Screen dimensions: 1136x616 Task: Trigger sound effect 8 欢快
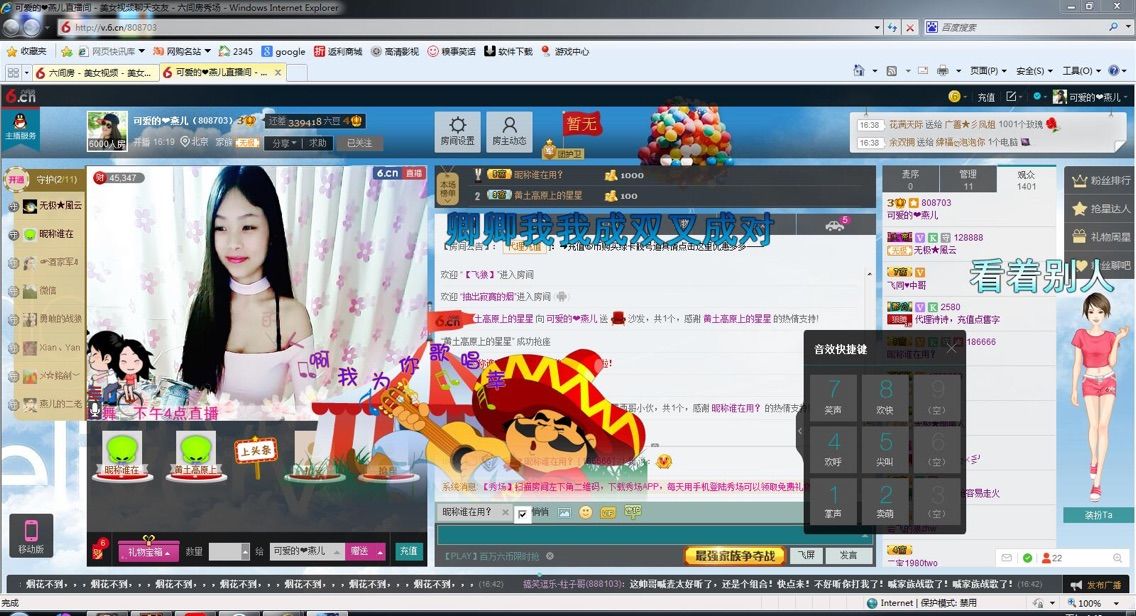885,396
